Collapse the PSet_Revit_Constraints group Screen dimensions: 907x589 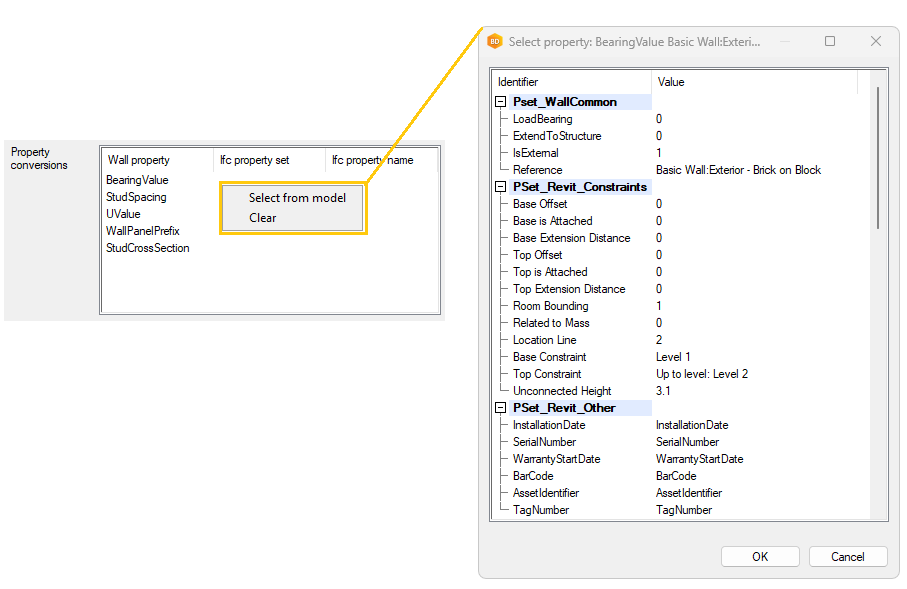[501, 187]
